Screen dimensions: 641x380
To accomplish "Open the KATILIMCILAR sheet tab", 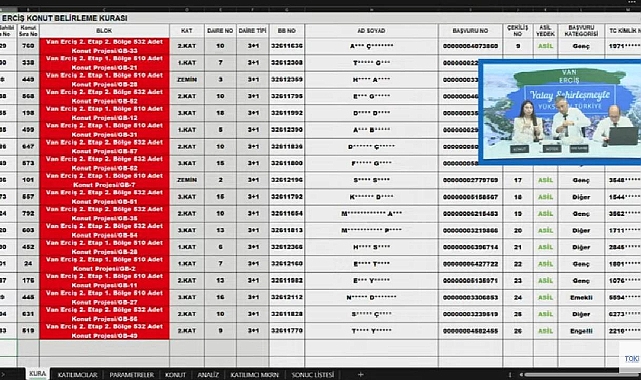I will (x=77, y=375).
